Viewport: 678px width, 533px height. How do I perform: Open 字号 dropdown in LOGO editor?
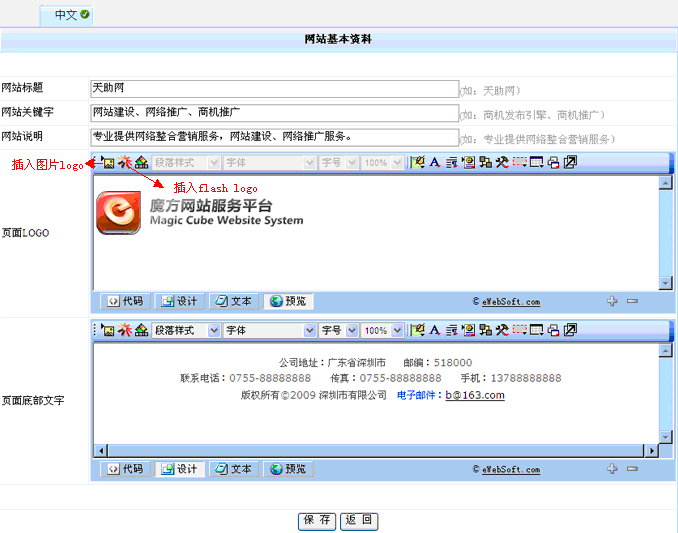tap(339, 163)
